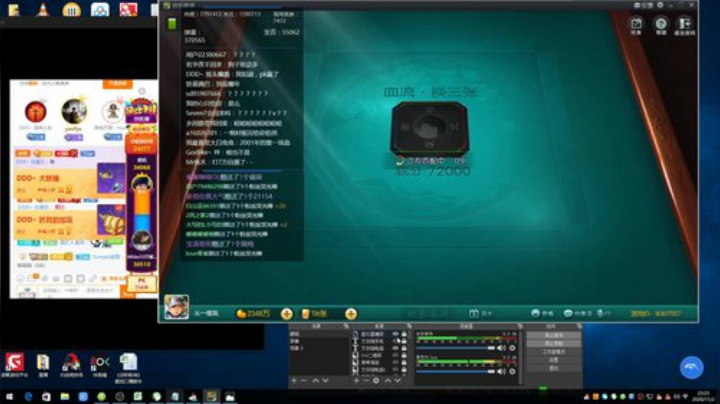Click the headset service icon in game bar

tap(535, 313)
